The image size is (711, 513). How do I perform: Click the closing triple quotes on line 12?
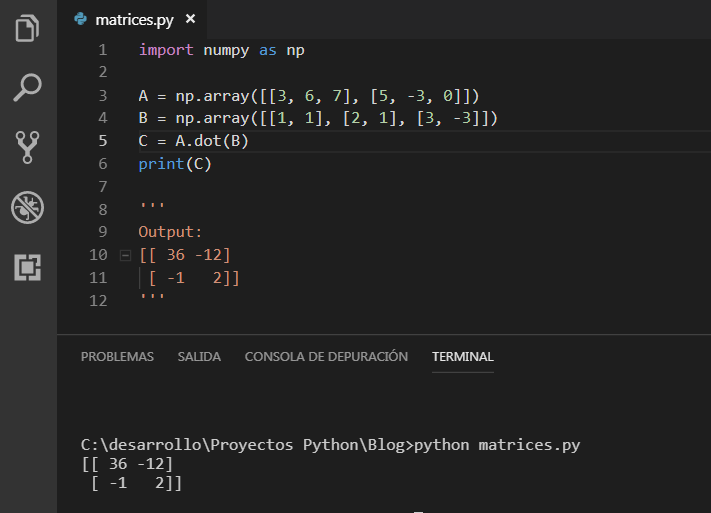[x=152, y=297]
